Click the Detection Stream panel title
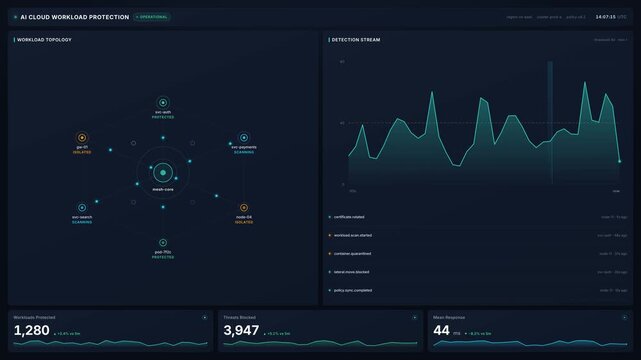Screen dimensions: 641x360 (x=356, y=40)
